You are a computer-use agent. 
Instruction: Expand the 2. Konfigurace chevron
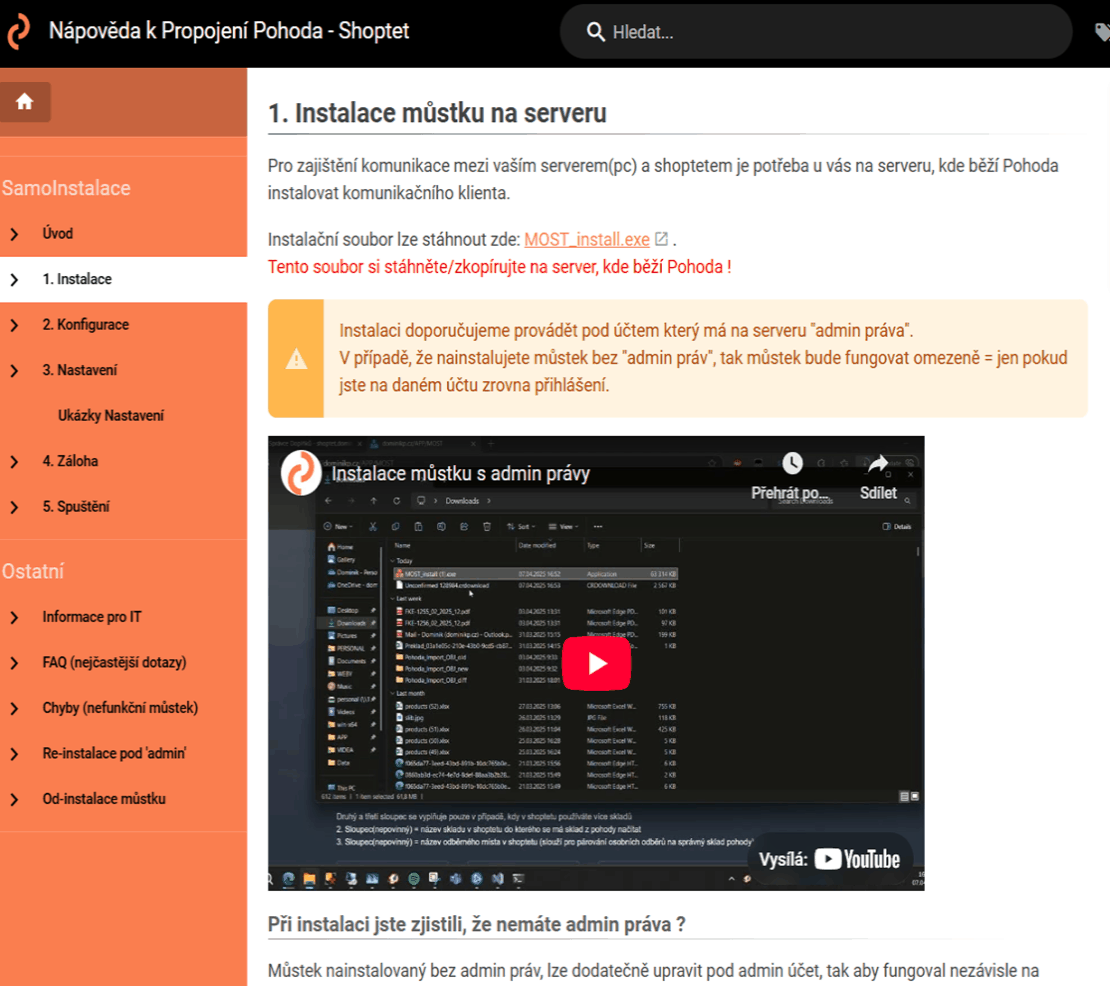(x=14, y=325)
